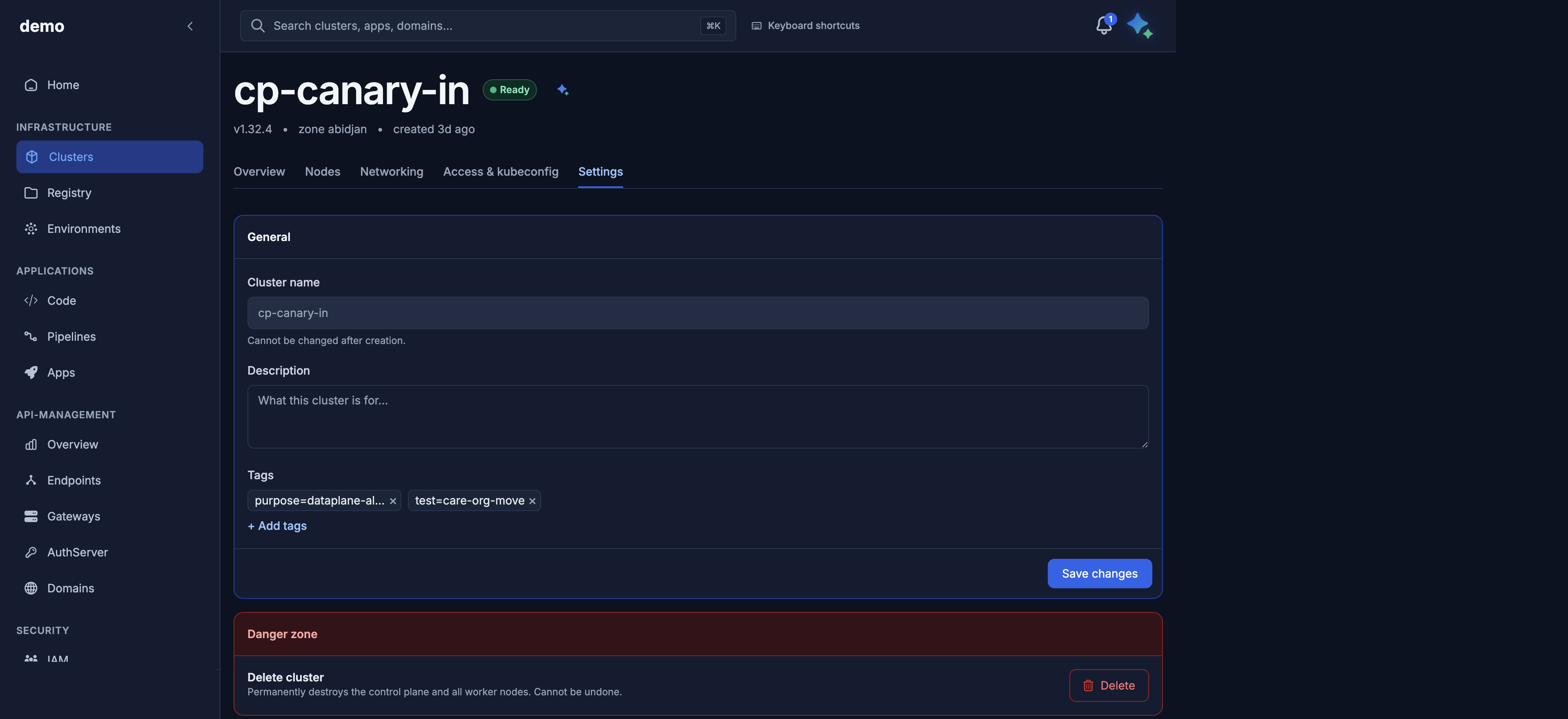Open AuthServer key item
This screenshot has width=1568, height=719.
click(x=109, y=552)
